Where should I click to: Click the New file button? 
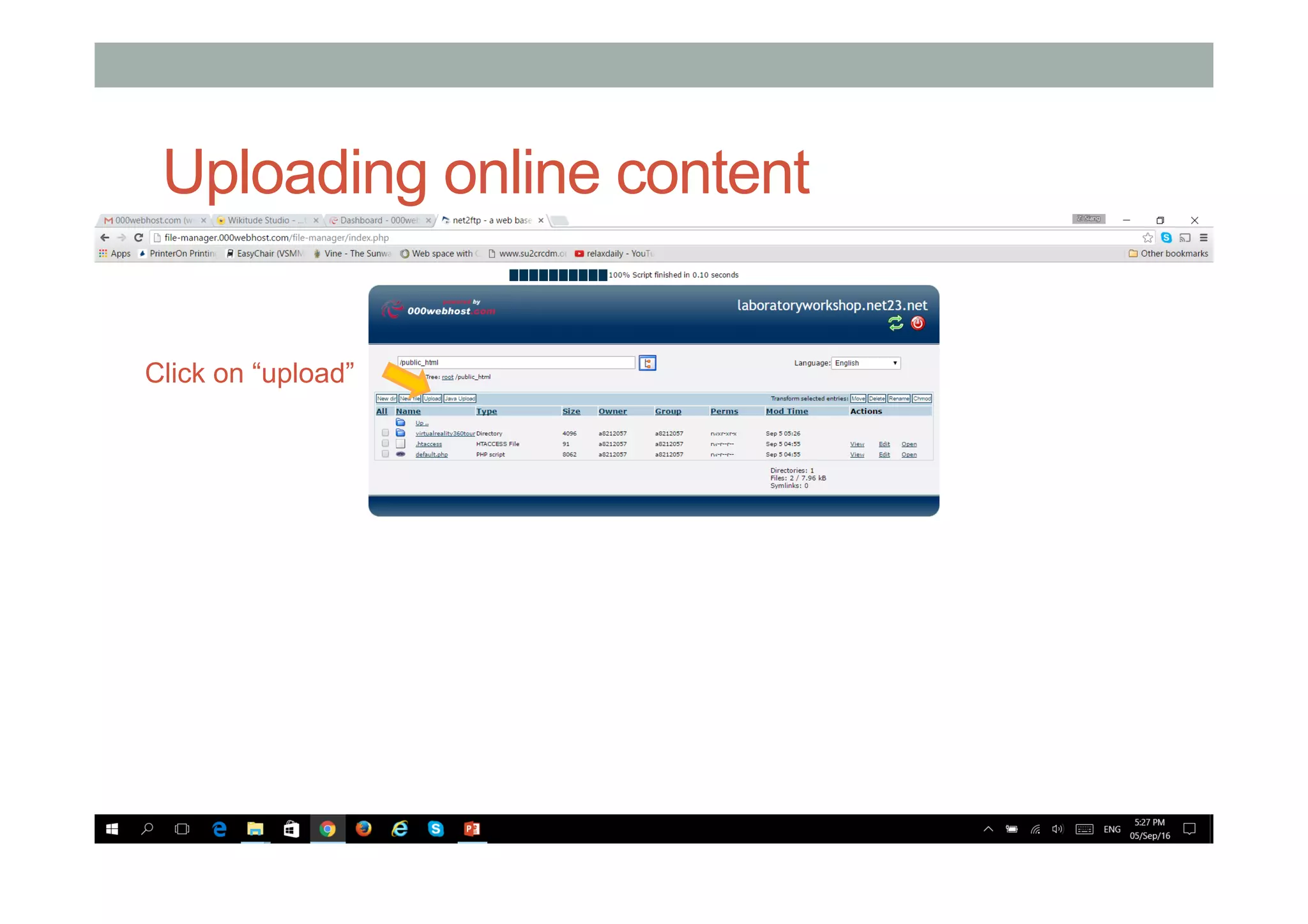coord(410,398)
